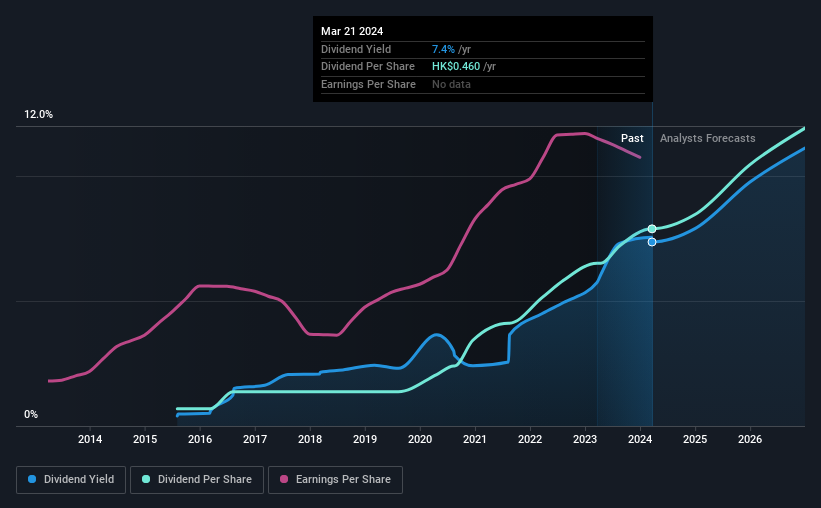The height and width of the screenshot is (508, 821).
Task: Click the teal data point marker at Mar 2024
Action: 652,229
